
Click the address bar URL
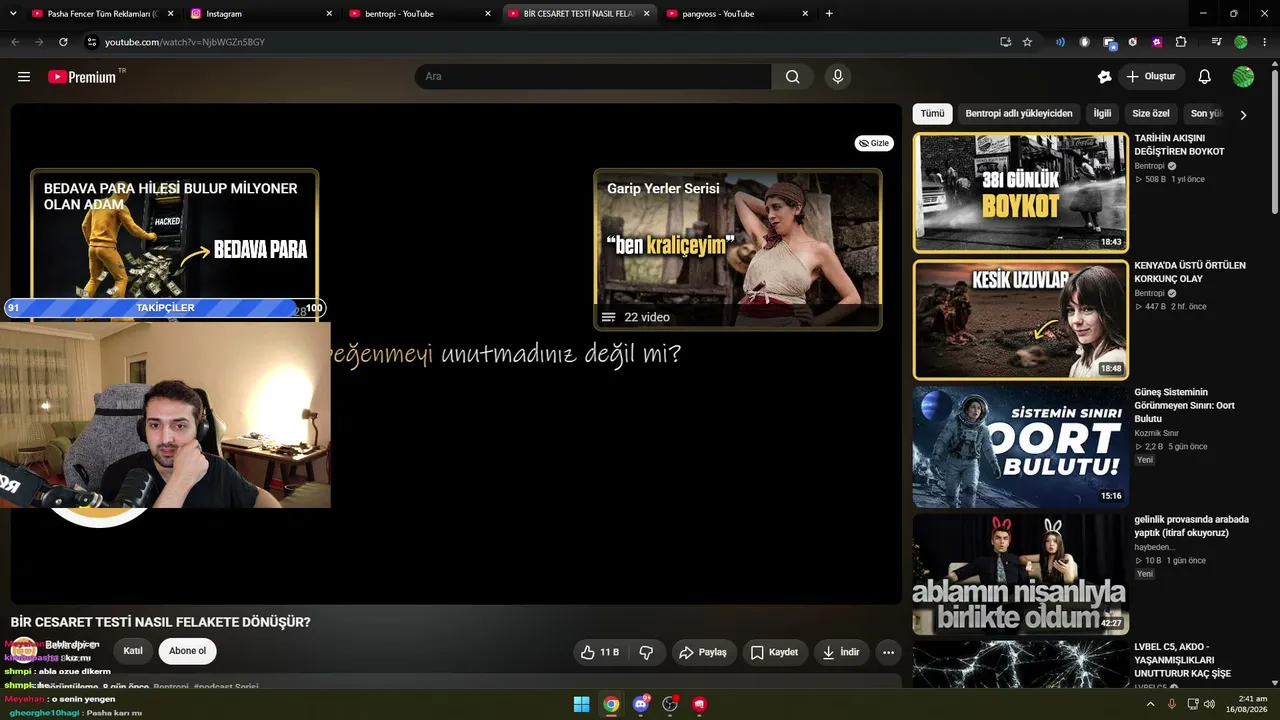(185, 42)
